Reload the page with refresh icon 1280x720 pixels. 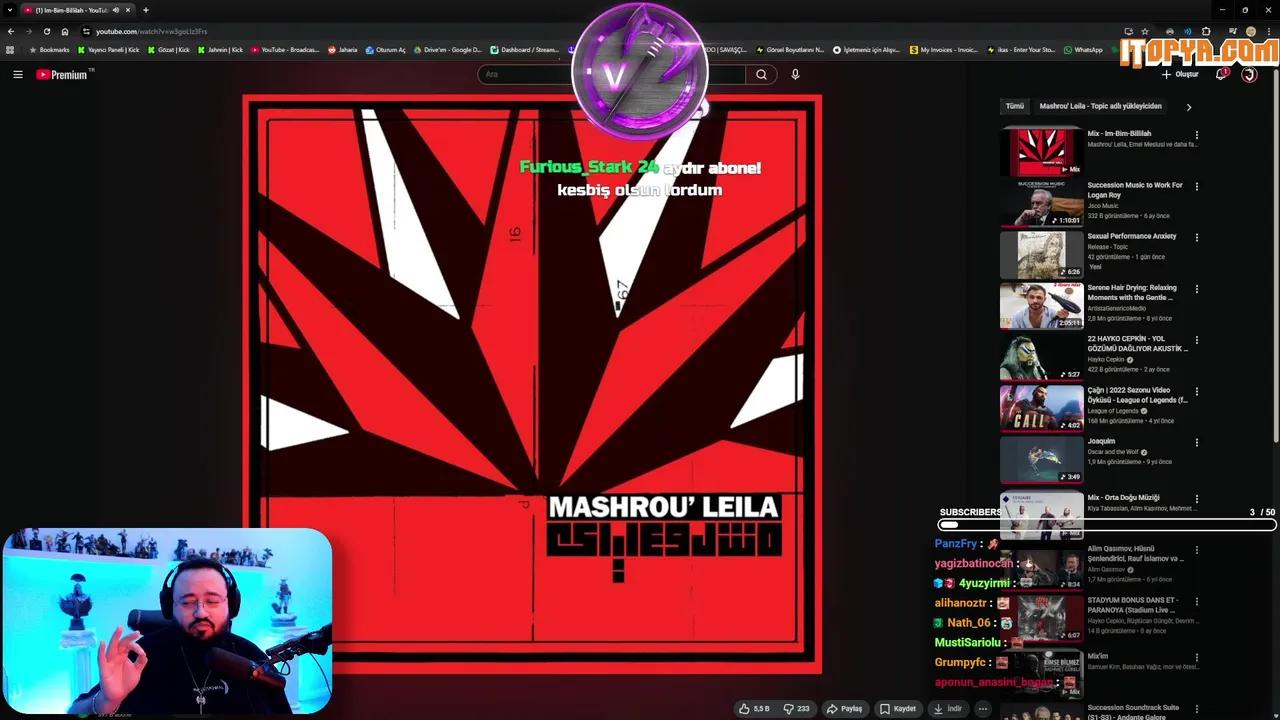(x=46, y=31)
